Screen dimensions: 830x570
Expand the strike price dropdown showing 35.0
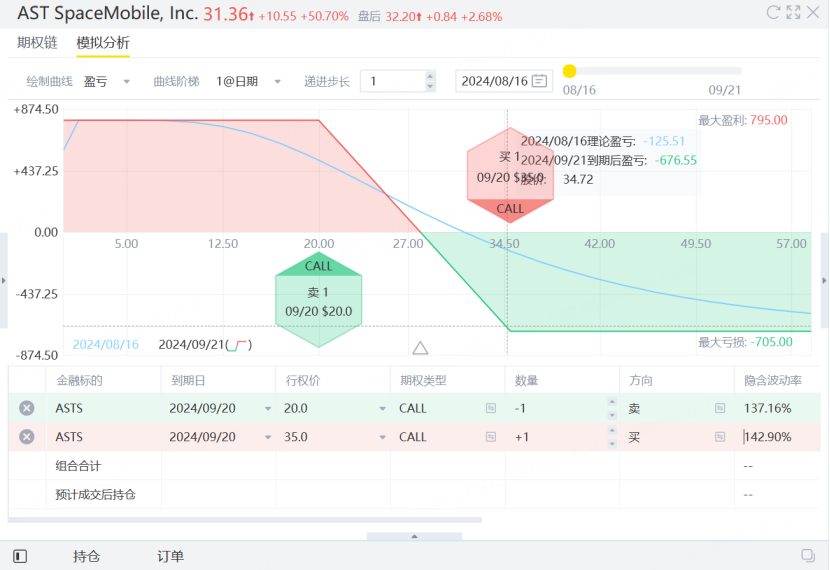(x=382, y=437)
